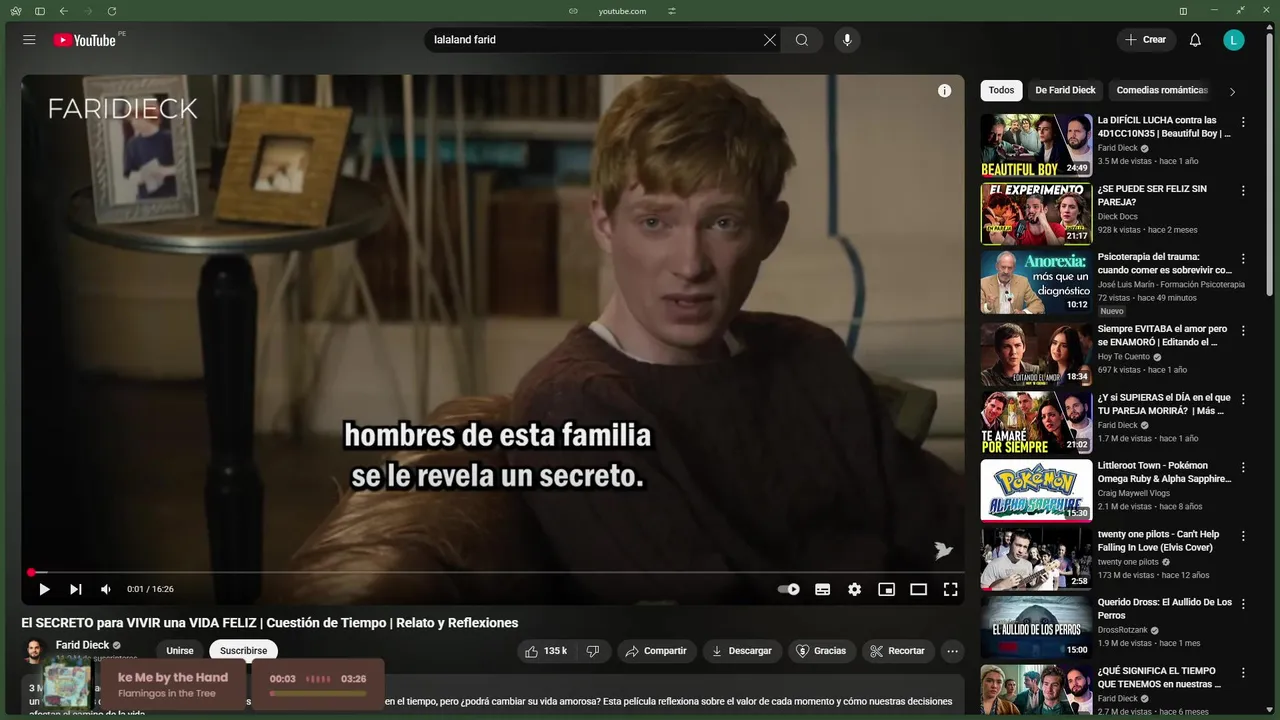Open options for Psicoterapia del trauma video
The image size is (1280, 720).
(1243, 258)
